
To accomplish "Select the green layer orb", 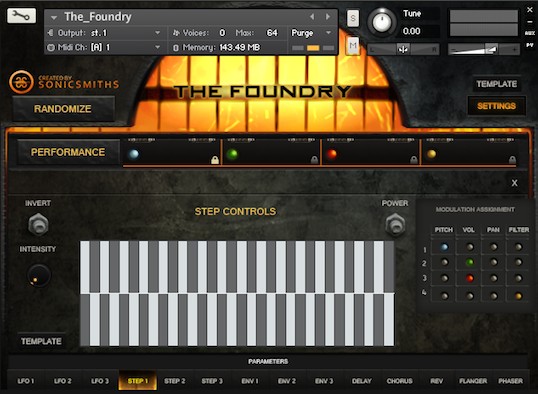I will pyautogui.click(x=232, y=154).
